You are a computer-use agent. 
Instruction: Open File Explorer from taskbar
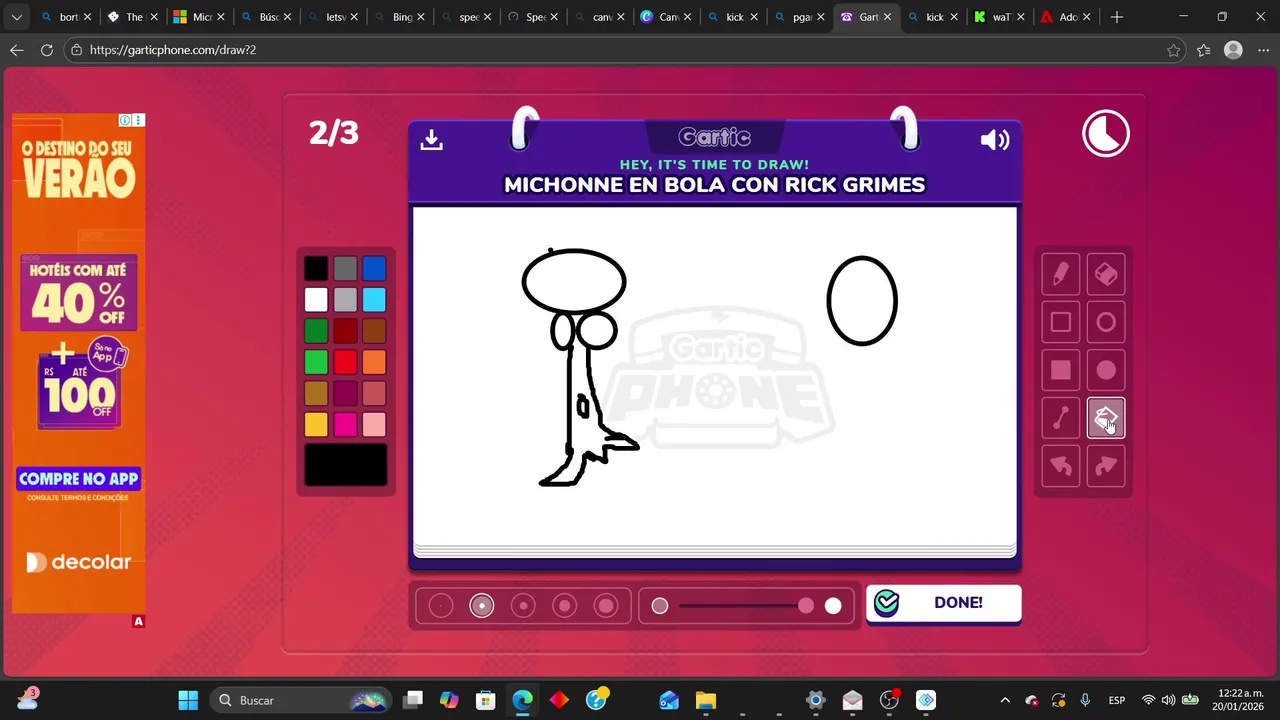[706, 700]
